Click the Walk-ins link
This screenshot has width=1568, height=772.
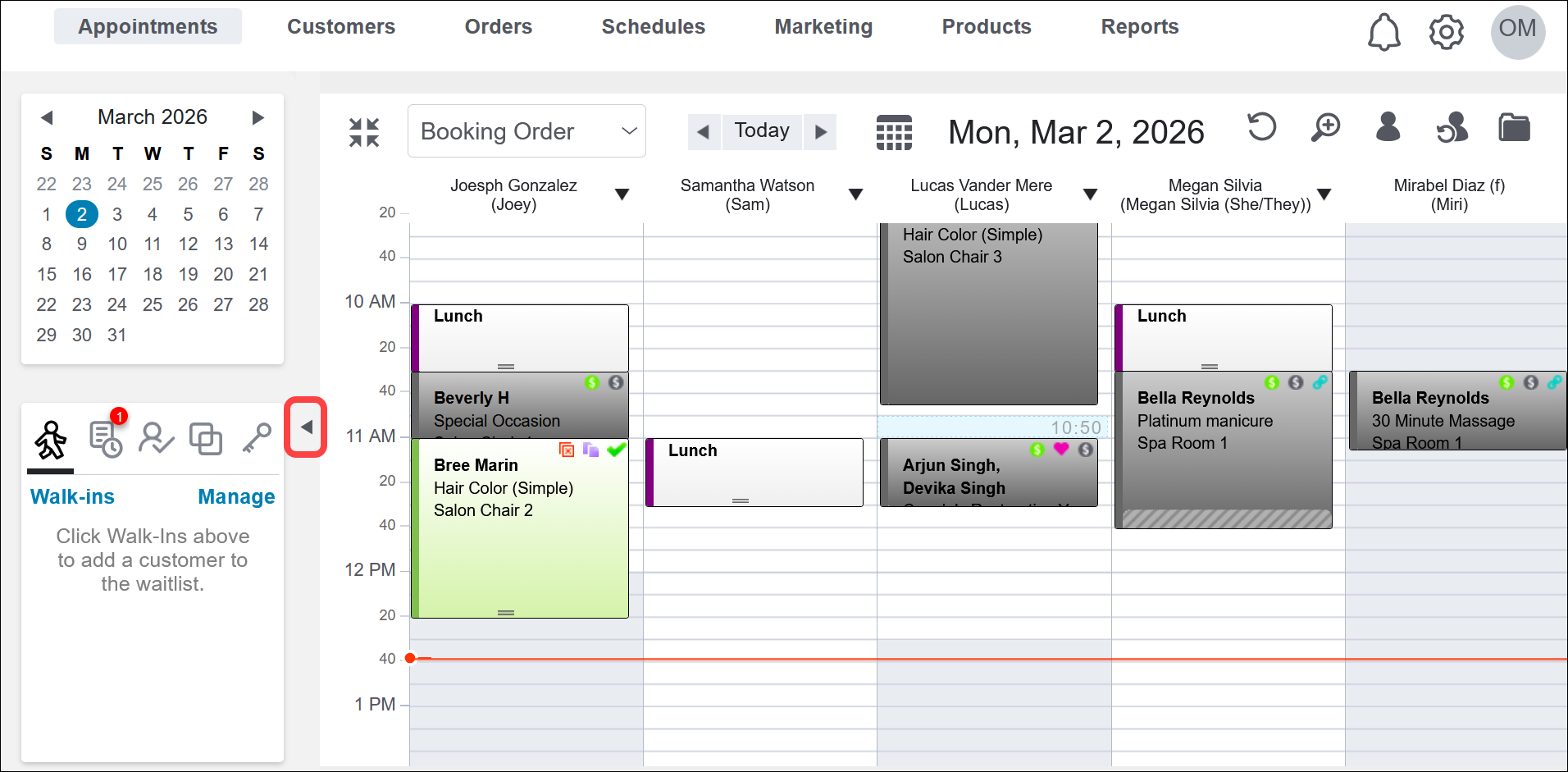coord(72,496)
